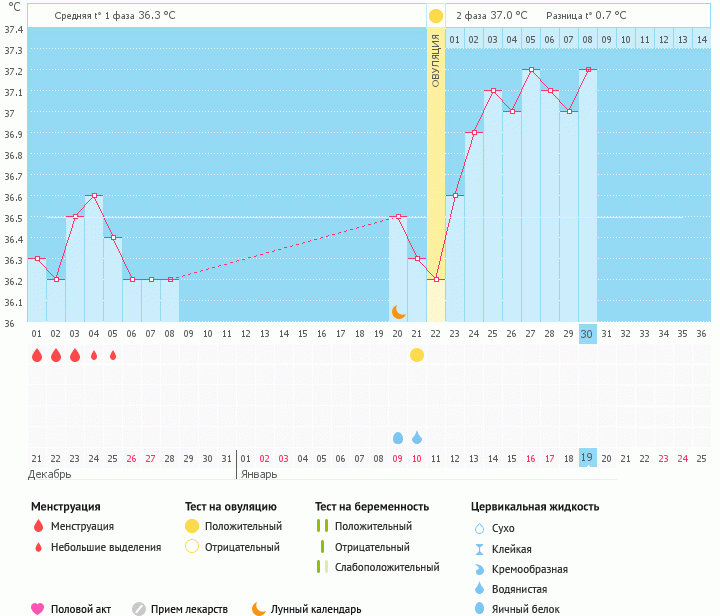Click the grey Прием лекарств pill icon
Viewport: 720px width, 616px height.
[x=139, y=608]
